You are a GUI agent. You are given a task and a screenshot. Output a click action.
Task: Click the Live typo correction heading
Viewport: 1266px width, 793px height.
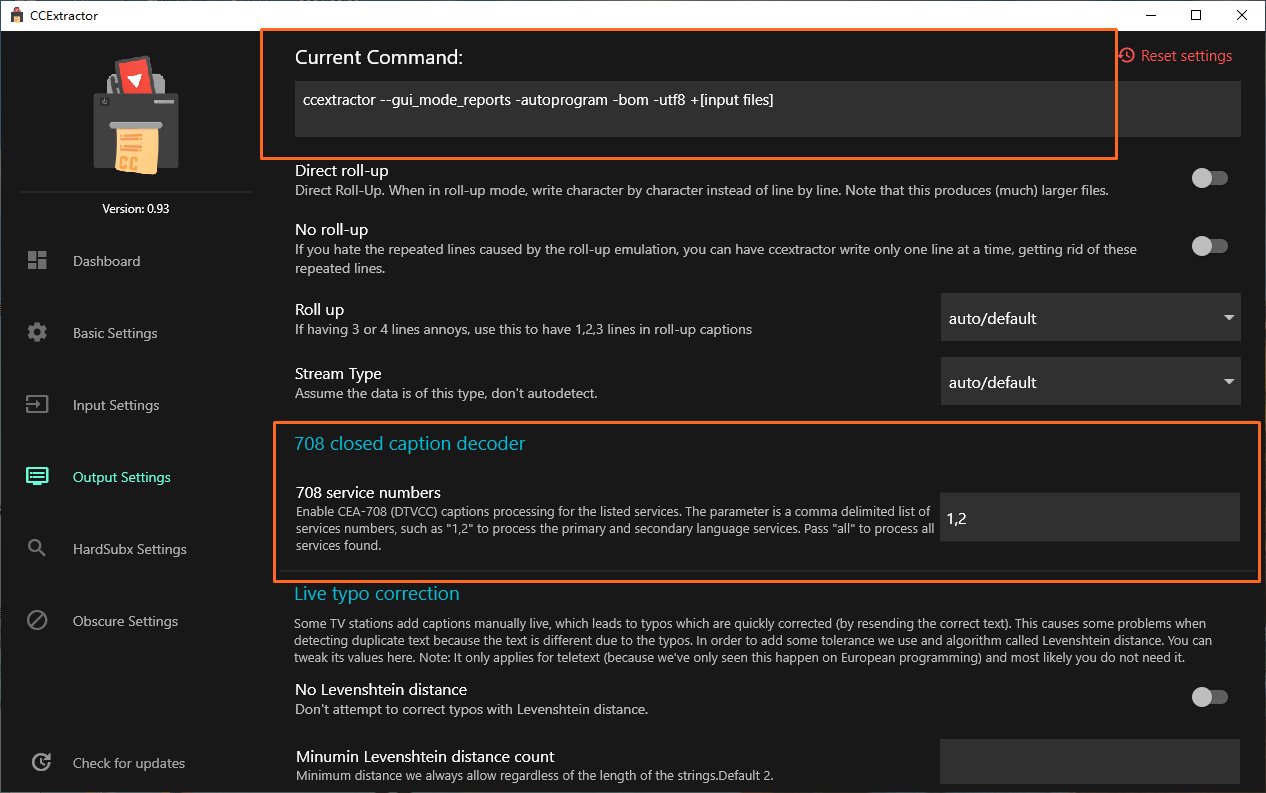click(377, 594)
